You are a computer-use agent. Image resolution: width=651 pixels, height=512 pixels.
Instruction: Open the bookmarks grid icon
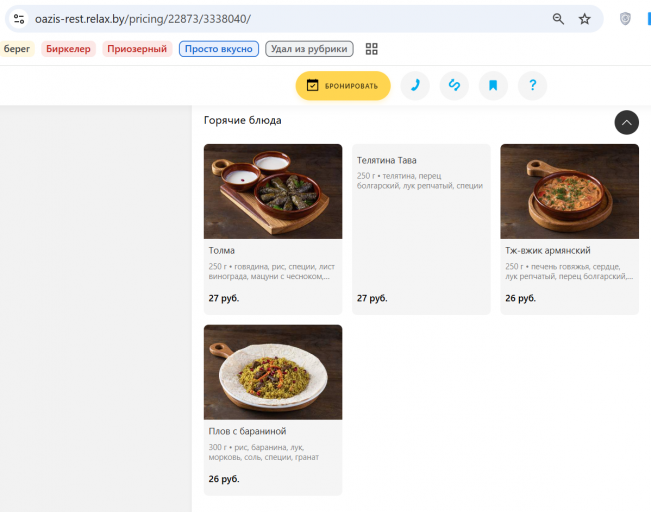(x=372, y=49)
